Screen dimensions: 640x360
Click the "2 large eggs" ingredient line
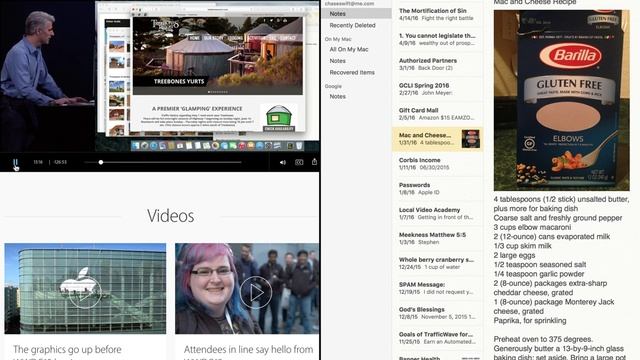pos(514,256)
